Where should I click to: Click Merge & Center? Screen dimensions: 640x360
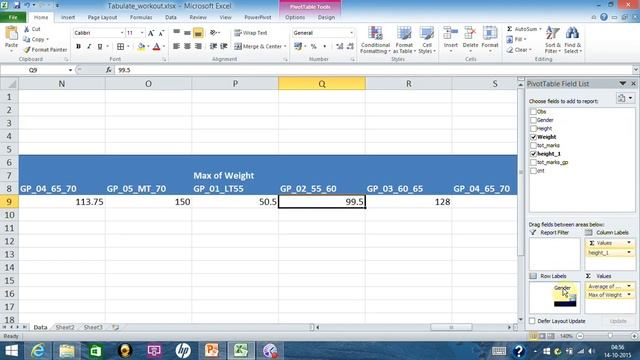260,47
